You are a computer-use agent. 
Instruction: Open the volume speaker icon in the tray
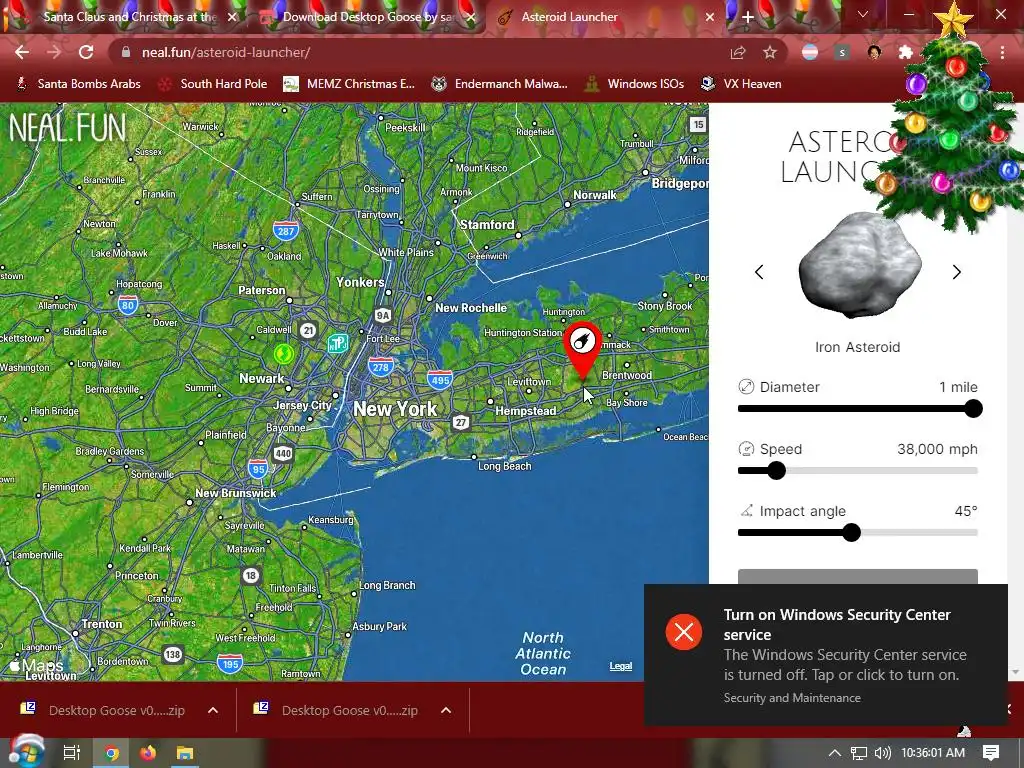point(882,753)
